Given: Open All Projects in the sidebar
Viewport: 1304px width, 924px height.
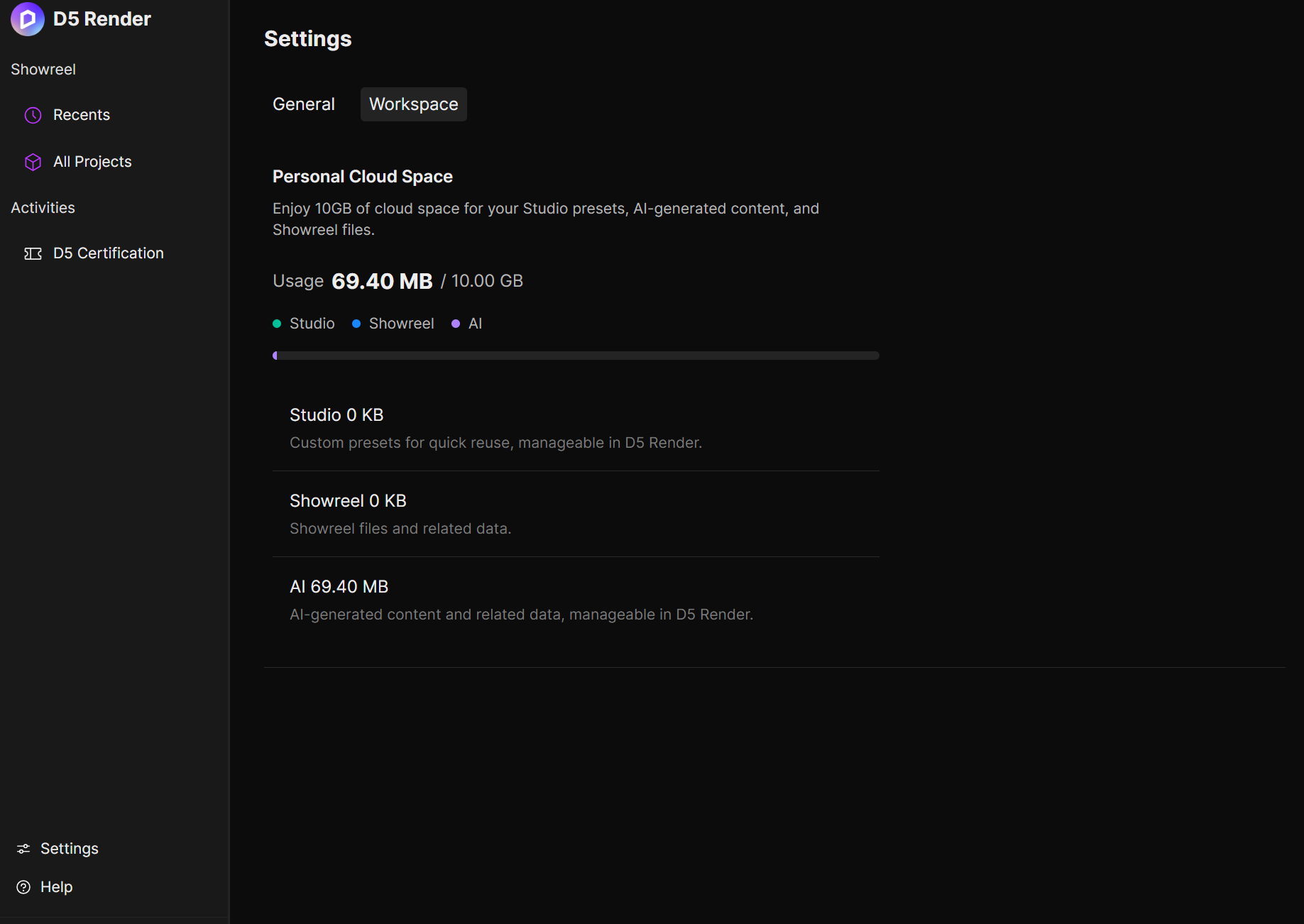Looking at the screenshot, I should [92, 162].
